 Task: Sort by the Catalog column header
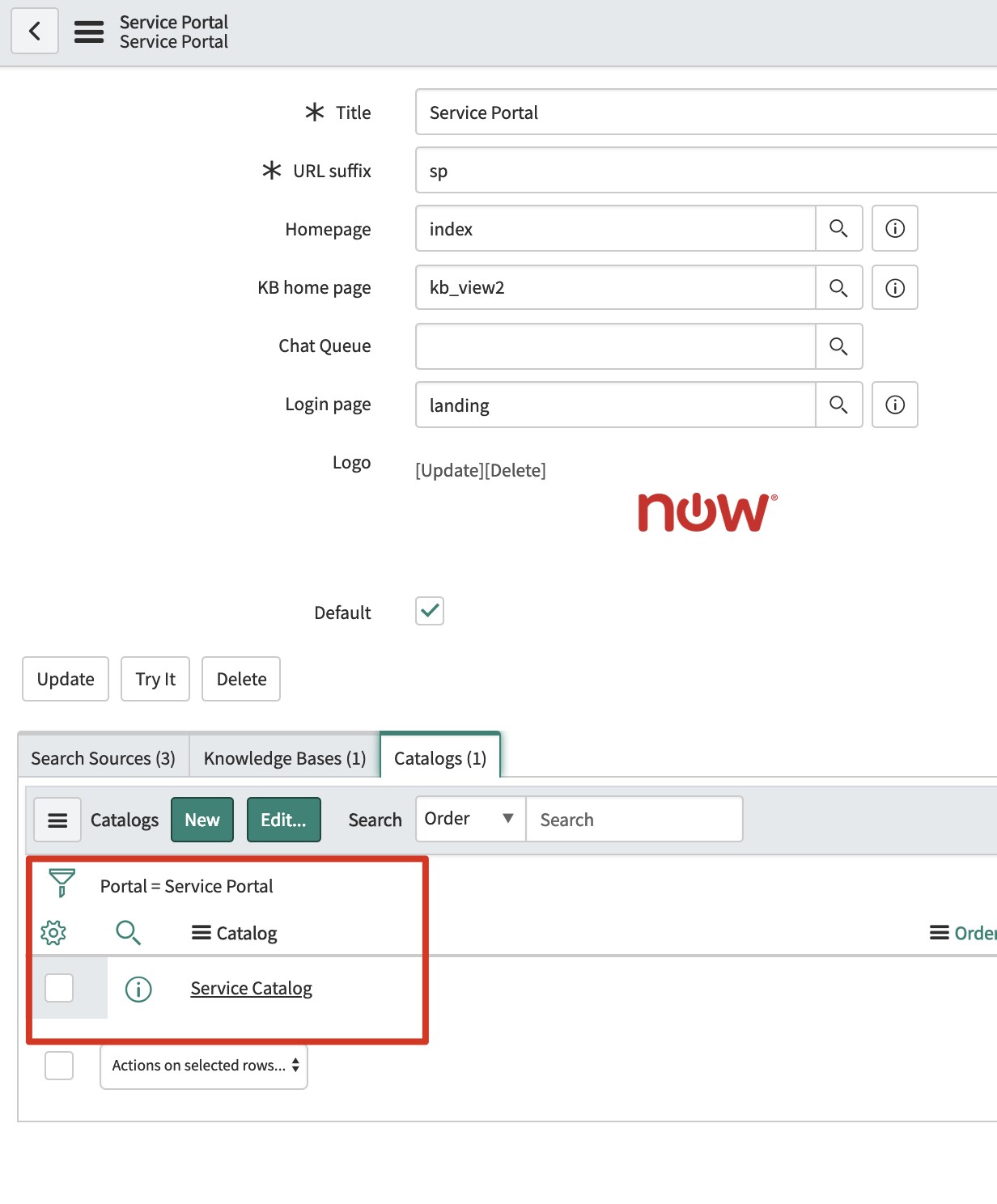247,933
